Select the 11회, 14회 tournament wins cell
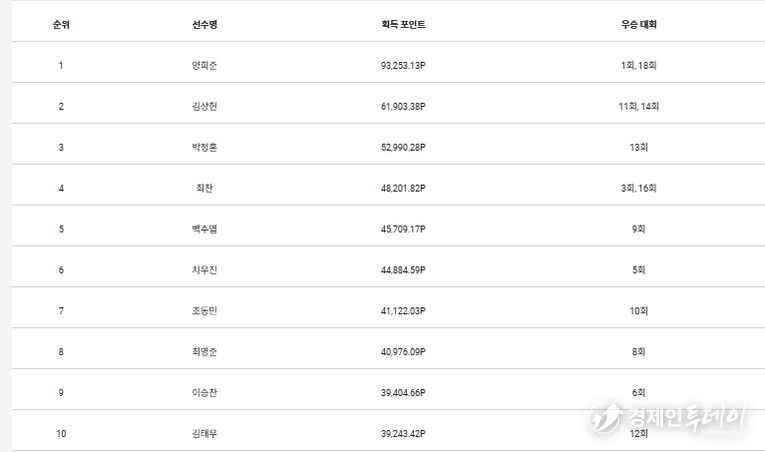 coord(639,106)
